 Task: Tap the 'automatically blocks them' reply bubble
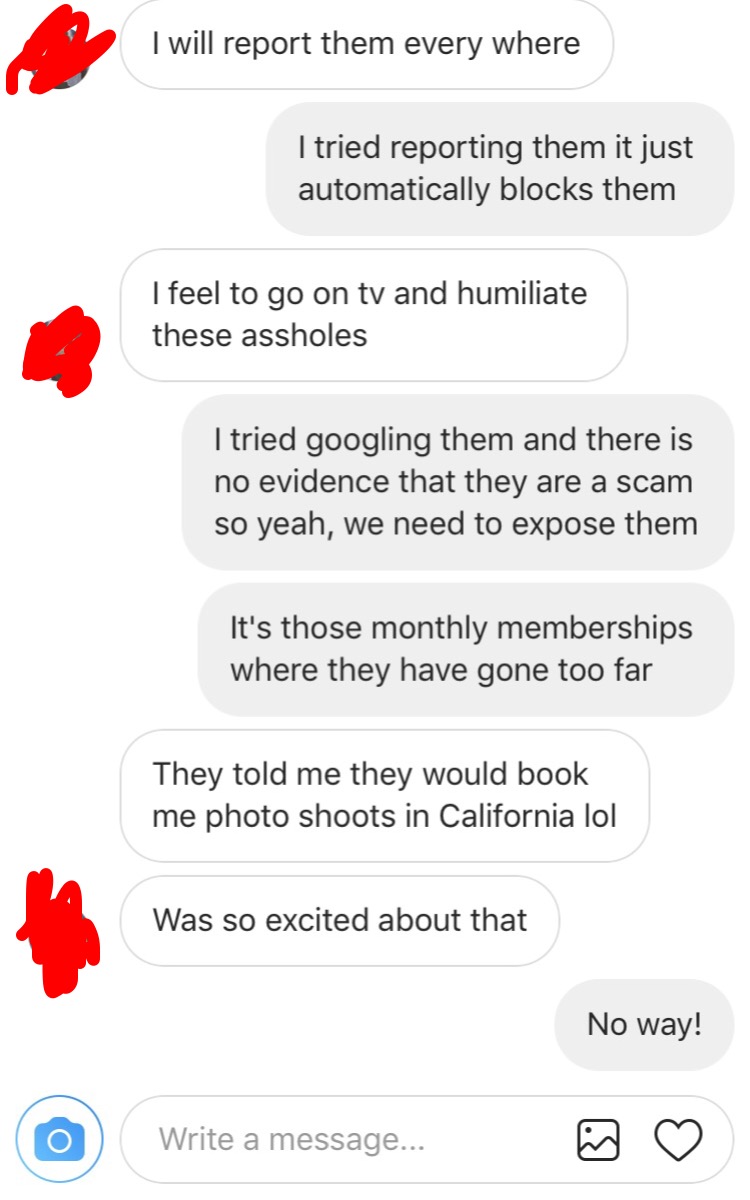point(500,169)
